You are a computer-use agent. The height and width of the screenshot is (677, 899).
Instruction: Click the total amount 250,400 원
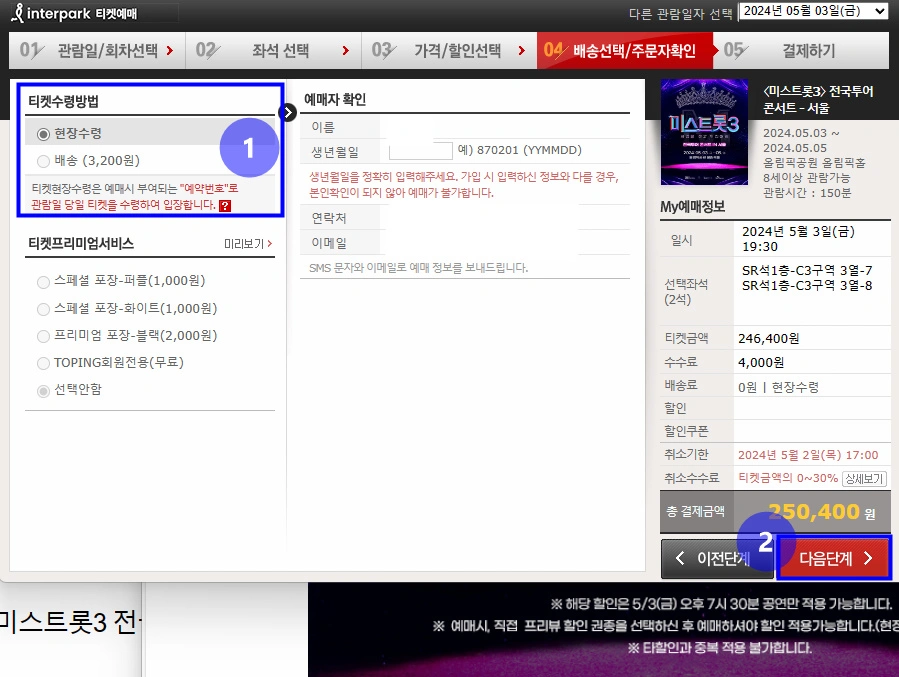[821, 511]
